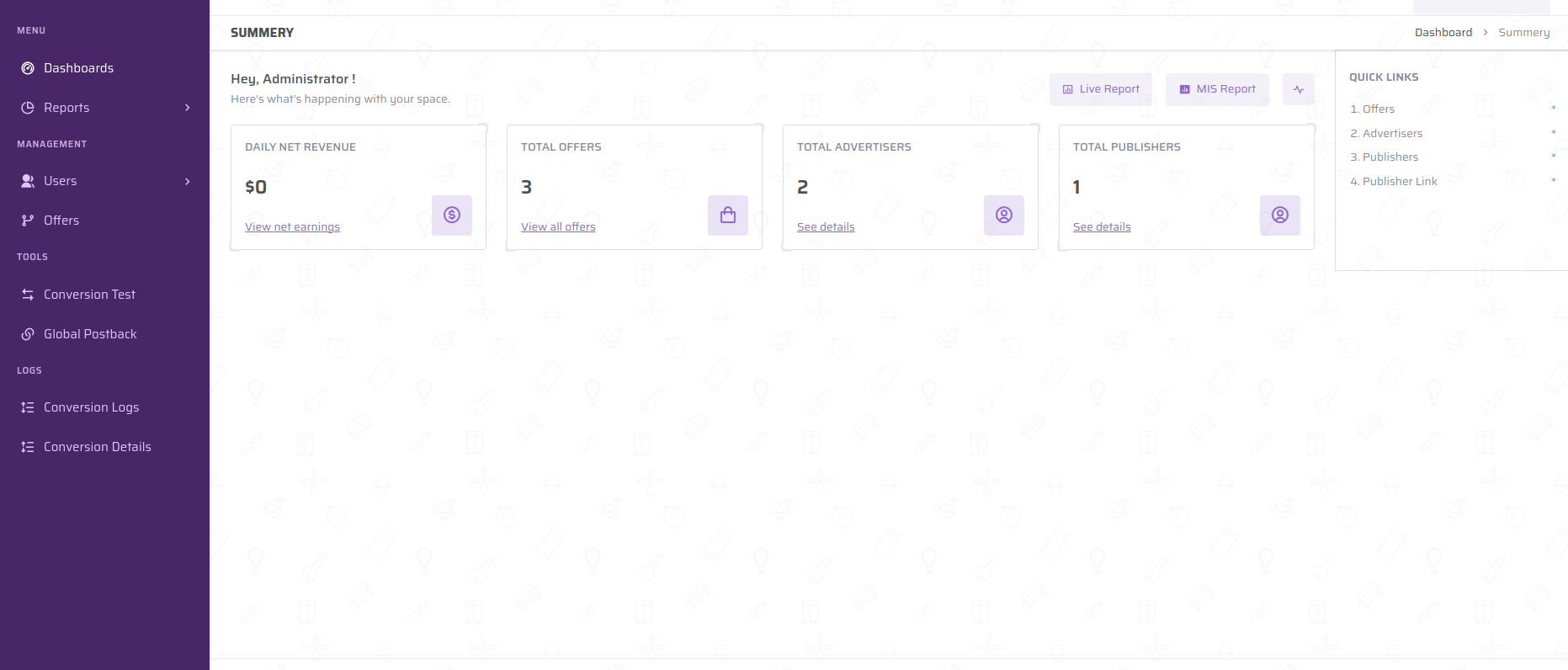Click the dollar icon in Daily Net Revenue card
This screenshot has width=1568, height=670.
[452, 215]
